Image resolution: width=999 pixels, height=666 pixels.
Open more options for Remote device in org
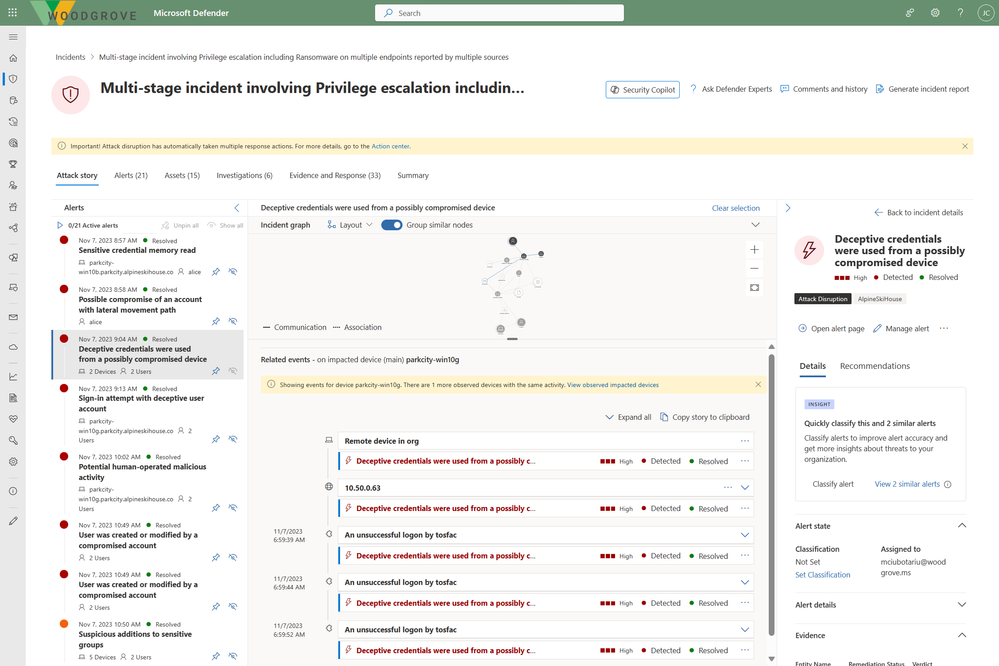click(744, 441)
